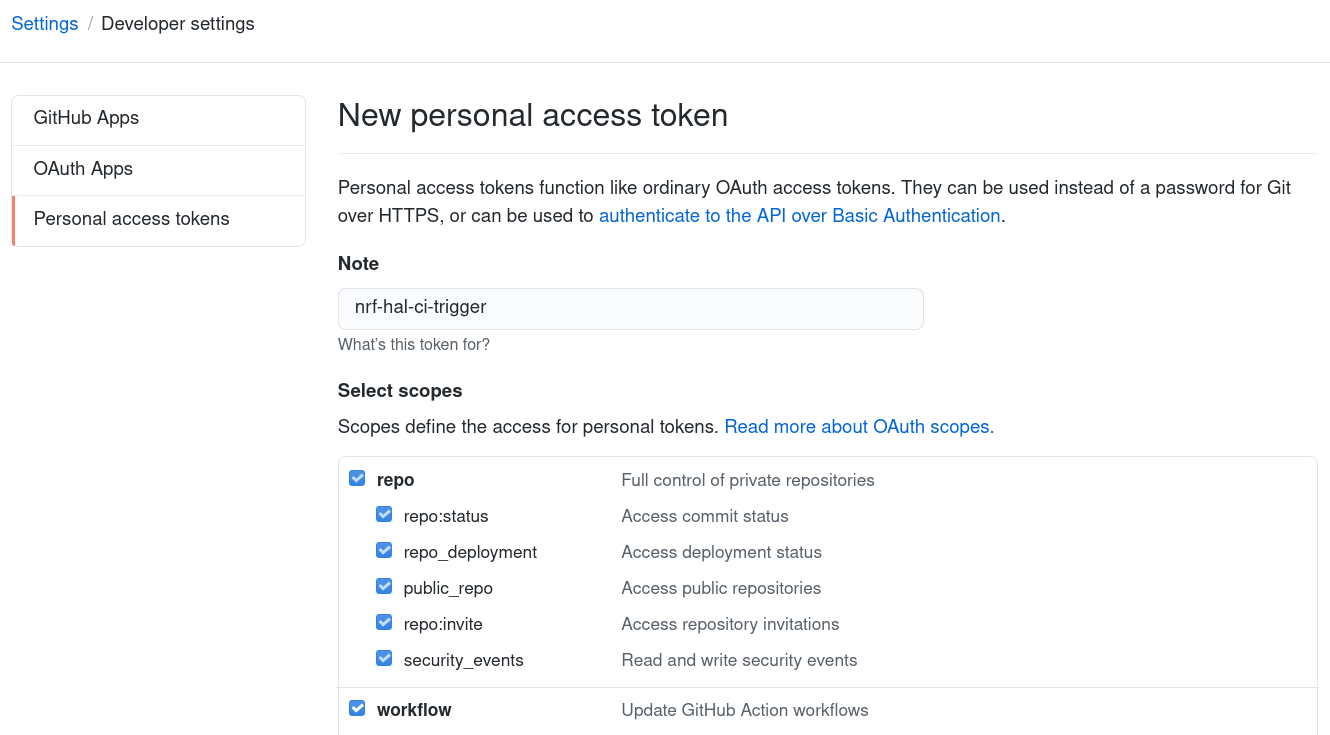Click the workflow scope label
The width and height of the screenshot is (1330, 735).
(x=414, y=709)
